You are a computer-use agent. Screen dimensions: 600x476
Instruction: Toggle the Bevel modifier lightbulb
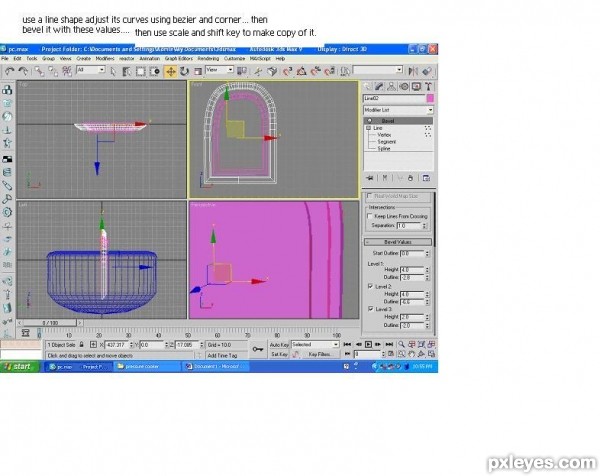tap(369, 121)
